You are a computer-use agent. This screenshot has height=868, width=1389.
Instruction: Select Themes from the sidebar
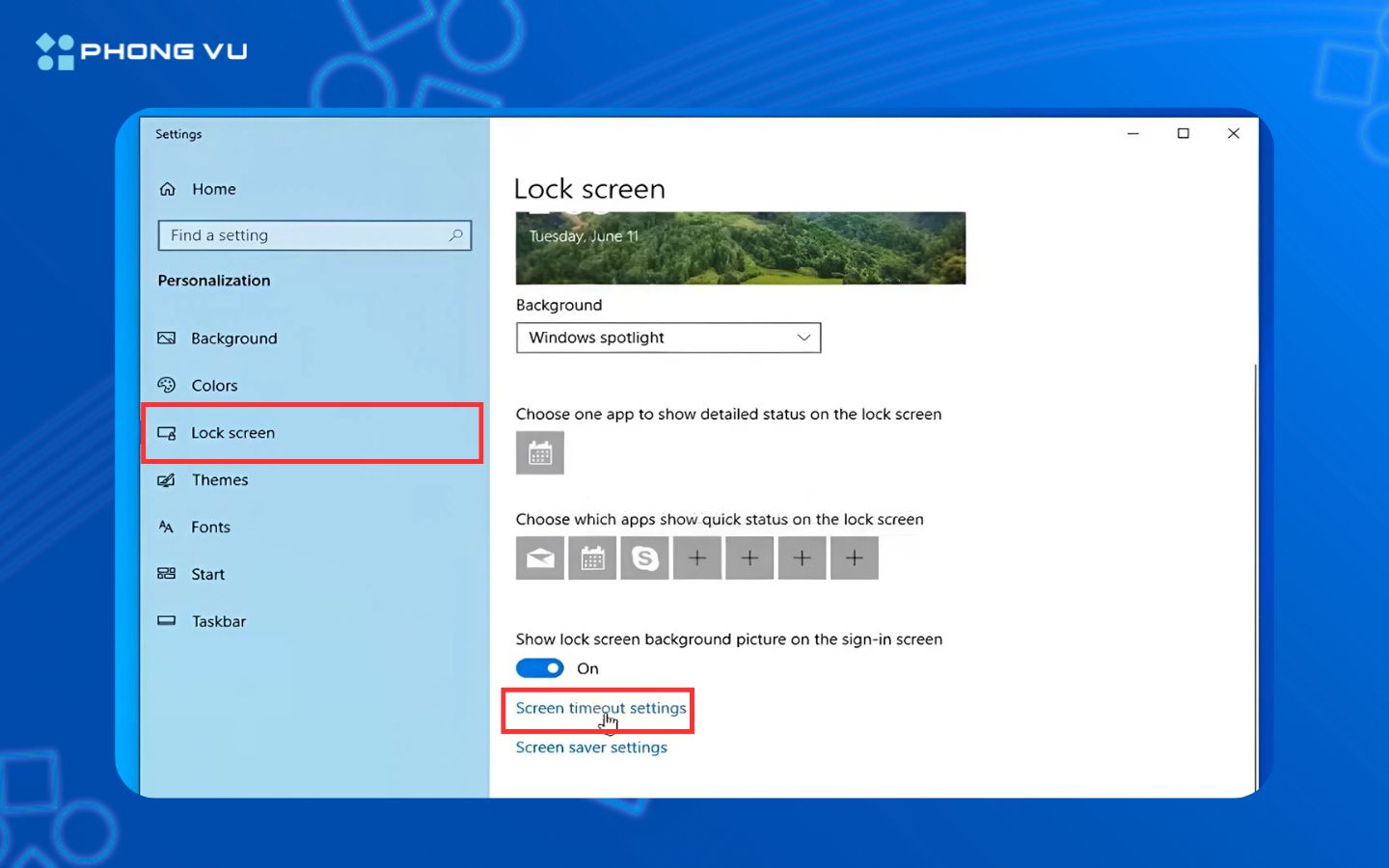[x=221, y=479]
